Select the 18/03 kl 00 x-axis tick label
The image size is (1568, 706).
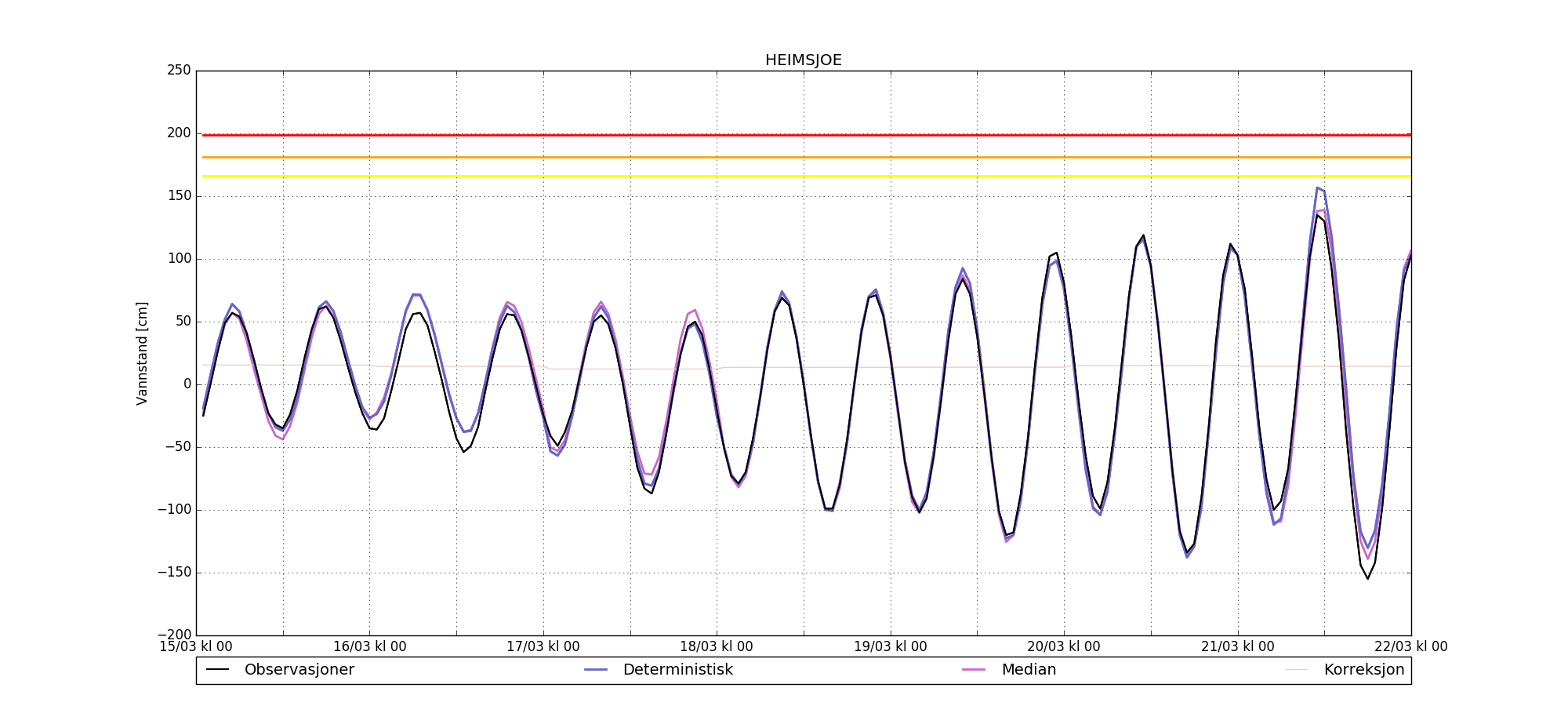[x=717, y=647]
